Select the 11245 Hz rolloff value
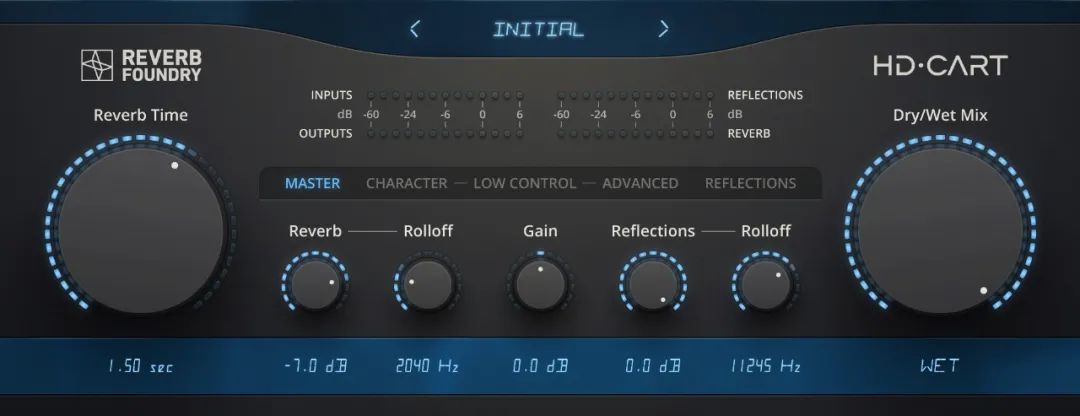 coord(766,366)
